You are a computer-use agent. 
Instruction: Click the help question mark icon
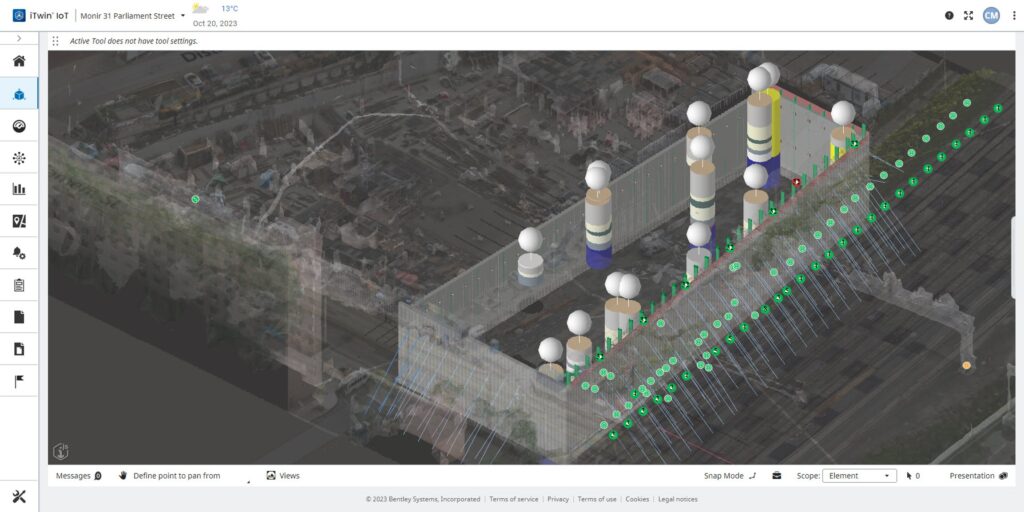pos(949,16)
